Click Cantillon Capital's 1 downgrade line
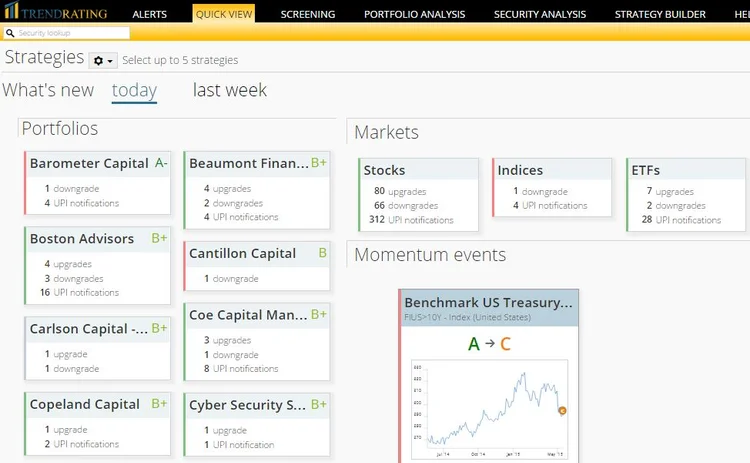This screenshot has height=463, width=750. [232, 278]
